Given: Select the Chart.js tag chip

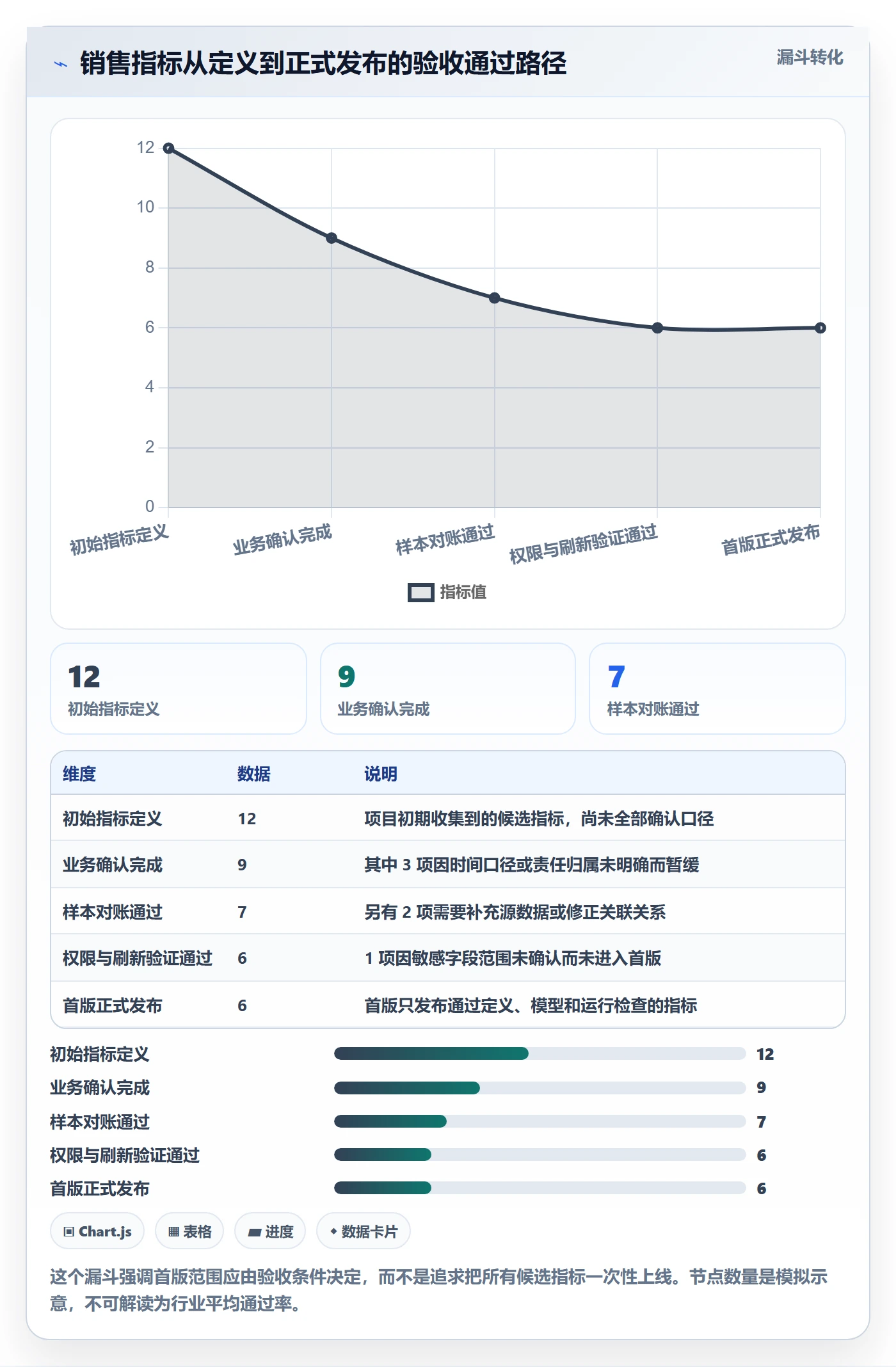Looking at the screenshot, I should coord(97,1231).
